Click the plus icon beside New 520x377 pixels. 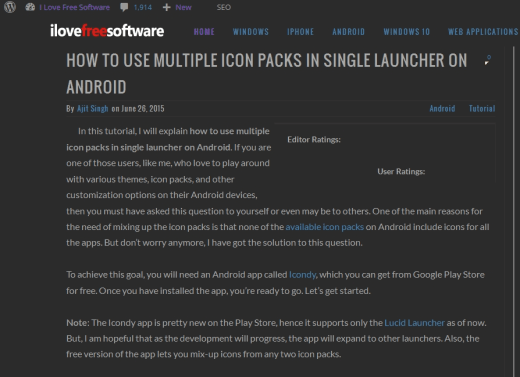coord(167,7)
